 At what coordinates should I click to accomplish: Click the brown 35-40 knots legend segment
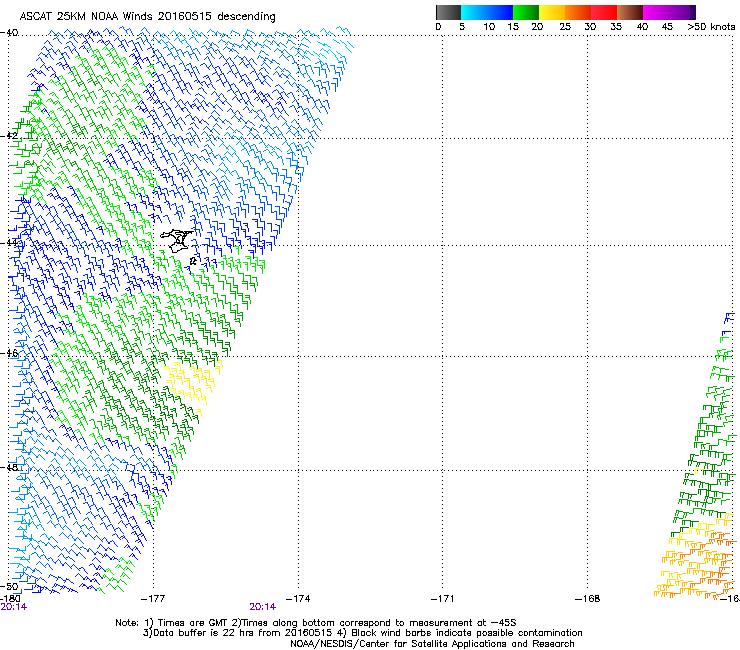pos(630,12)
